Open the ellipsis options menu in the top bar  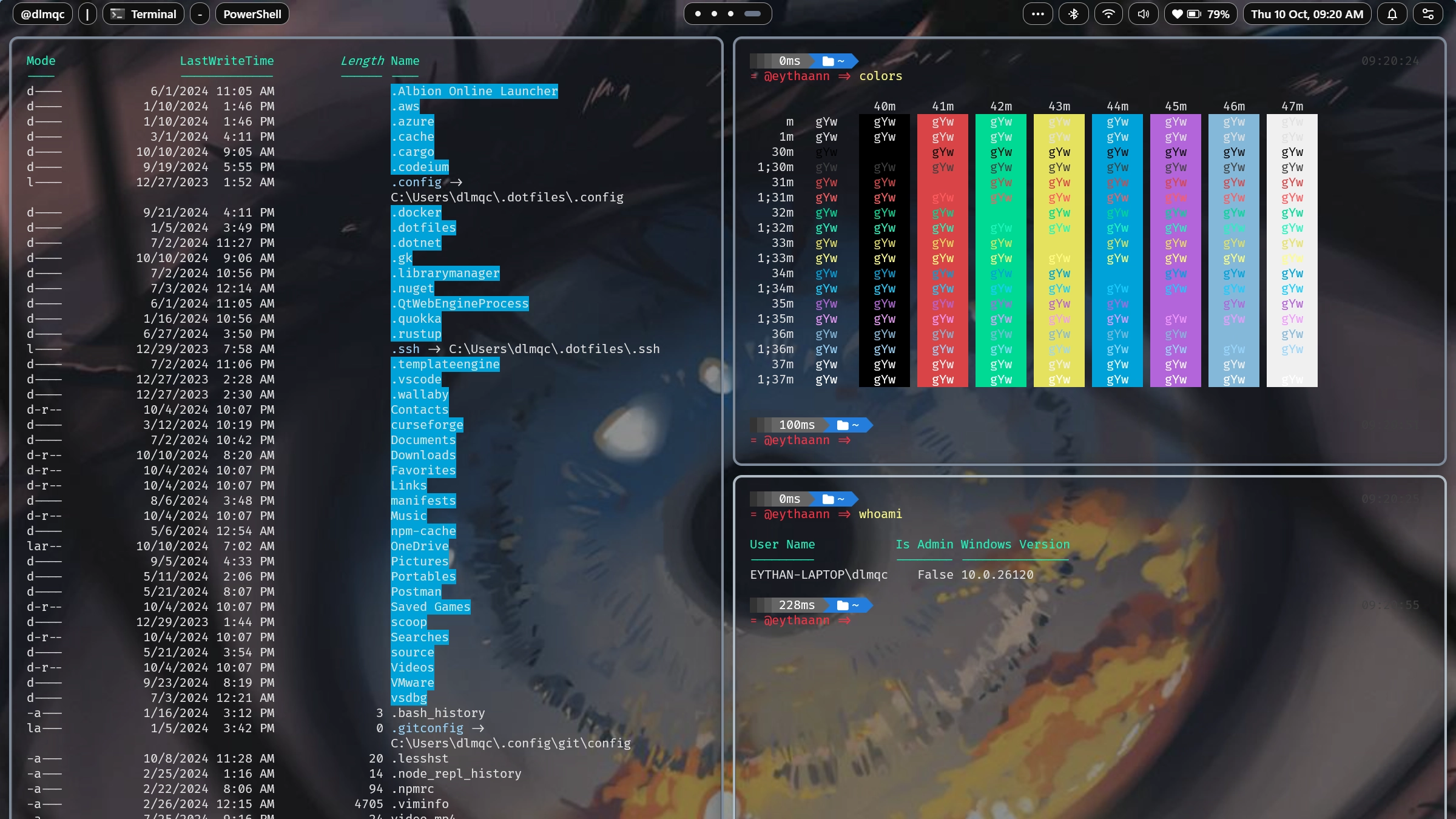tap(1038, 13)
